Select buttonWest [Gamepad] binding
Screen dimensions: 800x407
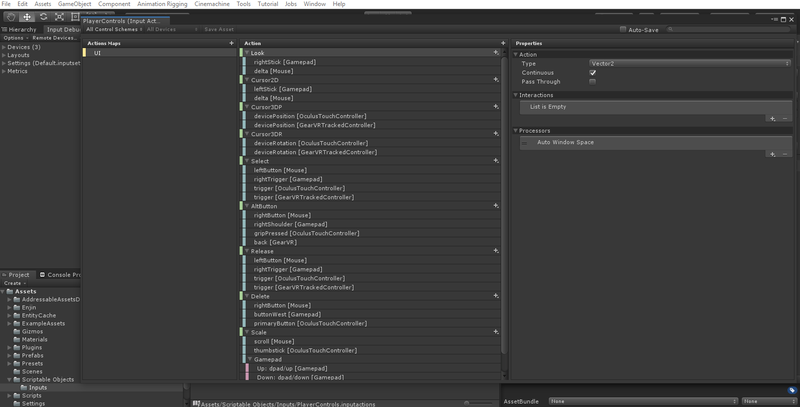(x=371, y=314)
